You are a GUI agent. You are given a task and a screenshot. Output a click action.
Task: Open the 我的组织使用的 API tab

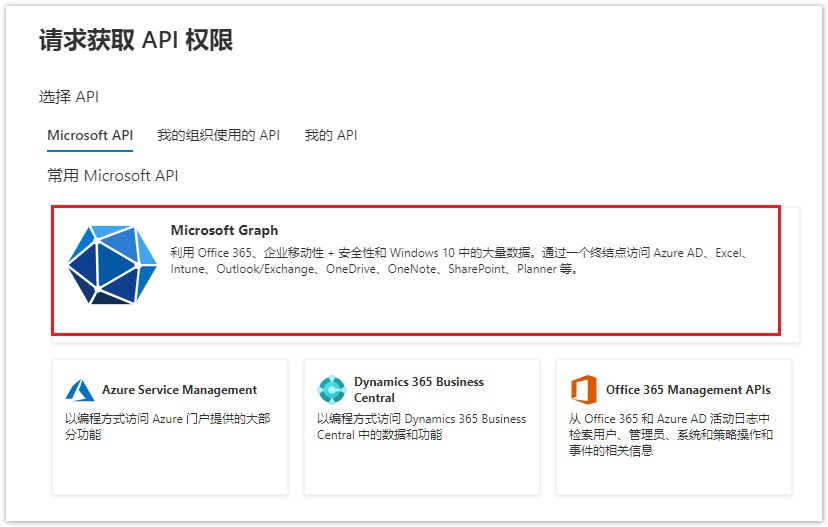[x=219, y=135]
